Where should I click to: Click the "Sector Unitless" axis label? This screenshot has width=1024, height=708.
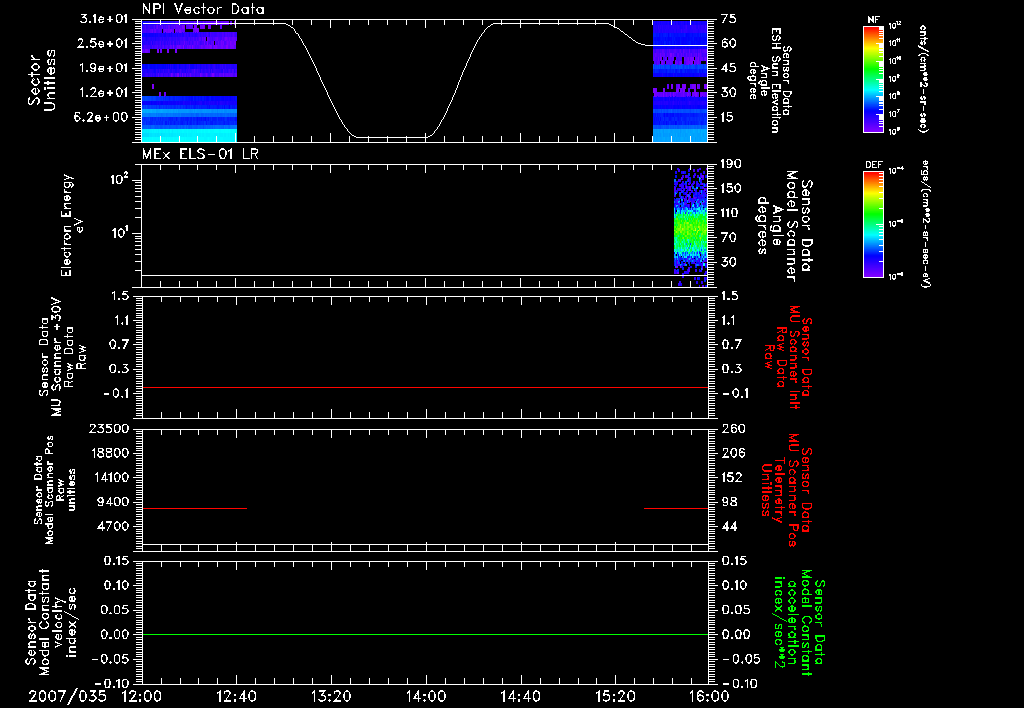[x=42, y=80]
